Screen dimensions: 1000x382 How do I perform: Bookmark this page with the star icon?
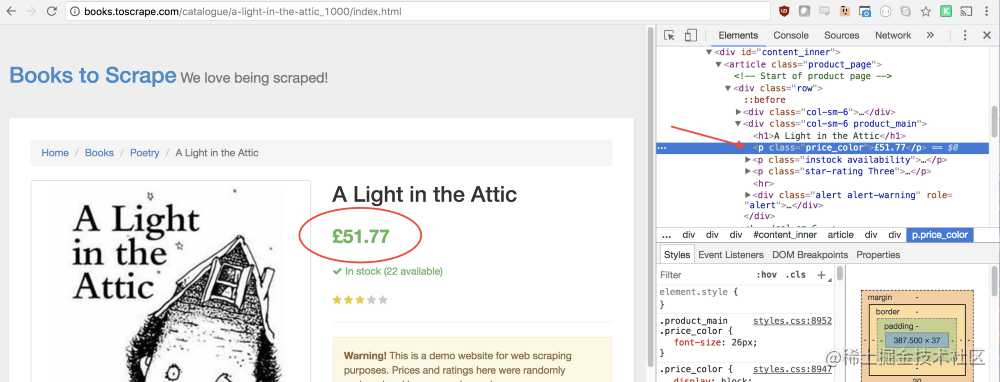[925, 11]
